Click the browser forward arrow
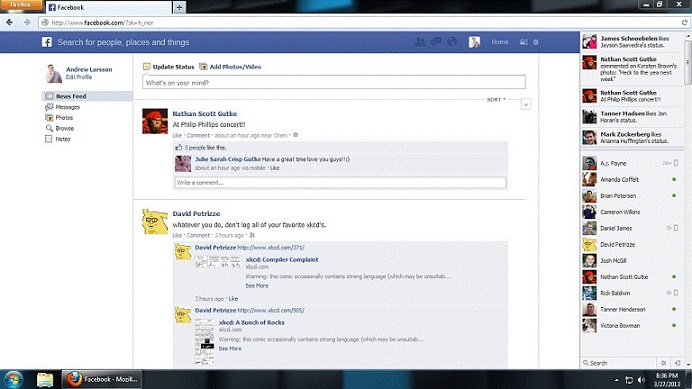Screen dimensions: 692x389 point(27,22)
